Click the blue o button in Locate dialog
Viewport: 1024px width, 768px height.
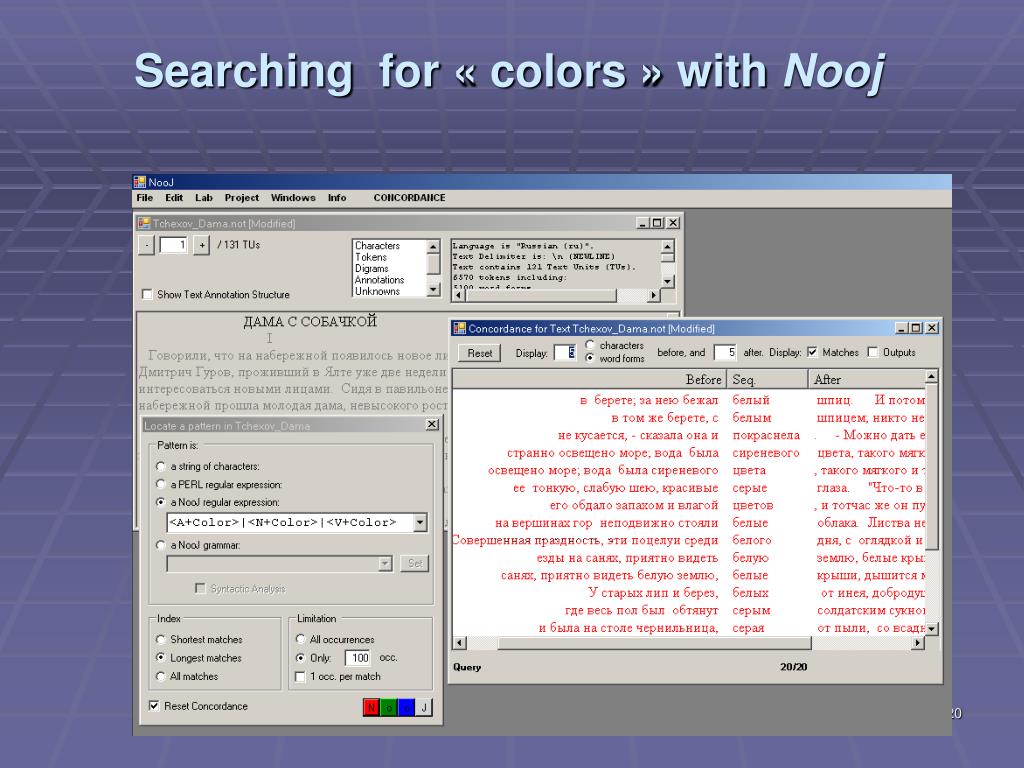coord(406,707)
